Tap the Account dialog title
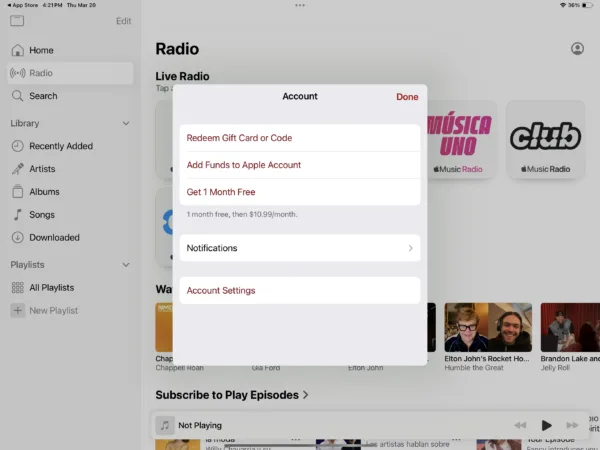The width and height of the screenshot is (600, 450). (300, 96)
